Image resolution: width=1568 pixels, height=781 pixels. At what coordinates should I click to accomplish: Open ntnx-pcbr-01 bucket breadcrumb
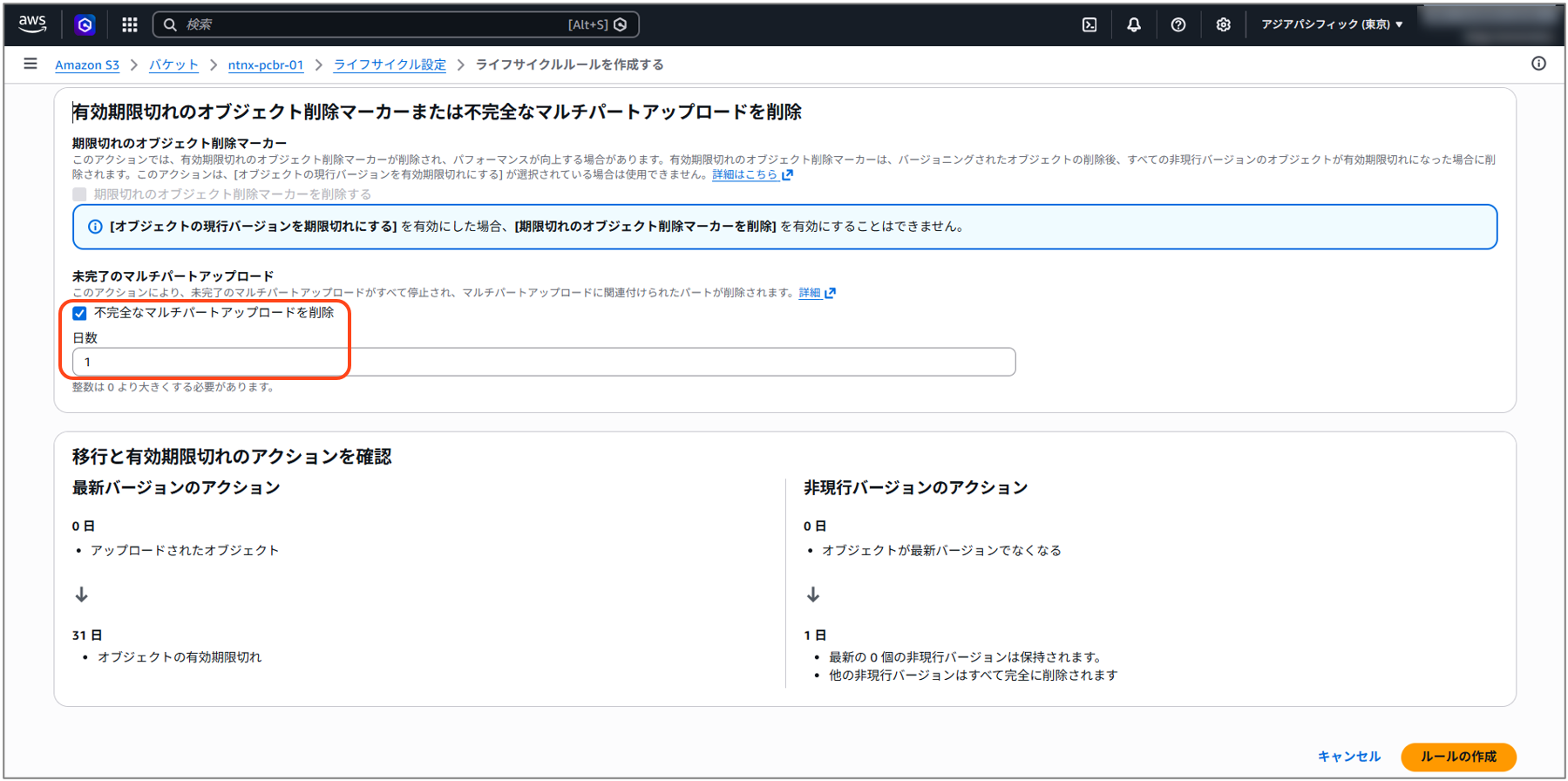click(x=266, y=65)
